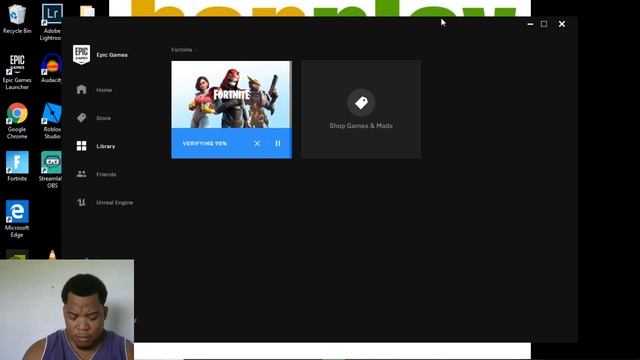Select the Microsoft Edge desktop icon
This screenshot has height=360, width=640.
(17, 219)
